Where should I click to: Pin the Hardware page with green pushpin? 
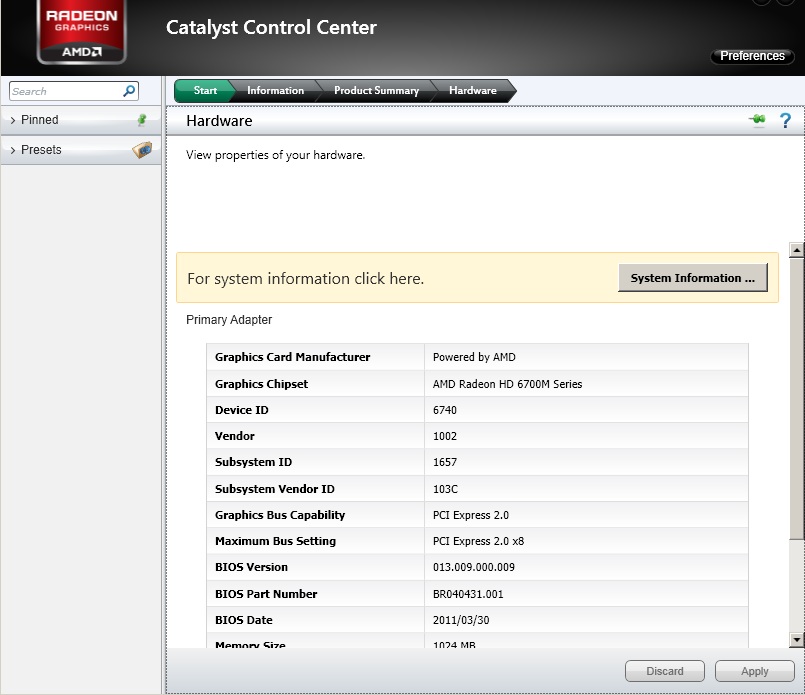coord(757,120)
